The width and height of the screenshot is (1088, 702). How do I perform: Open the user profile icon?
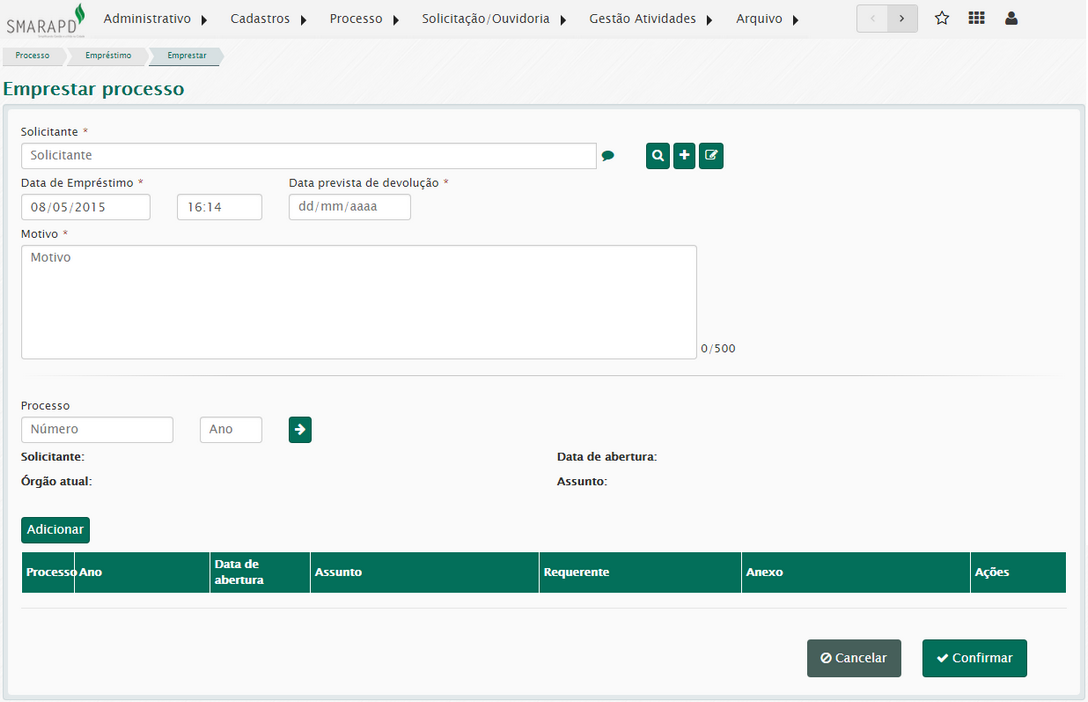1011,18
